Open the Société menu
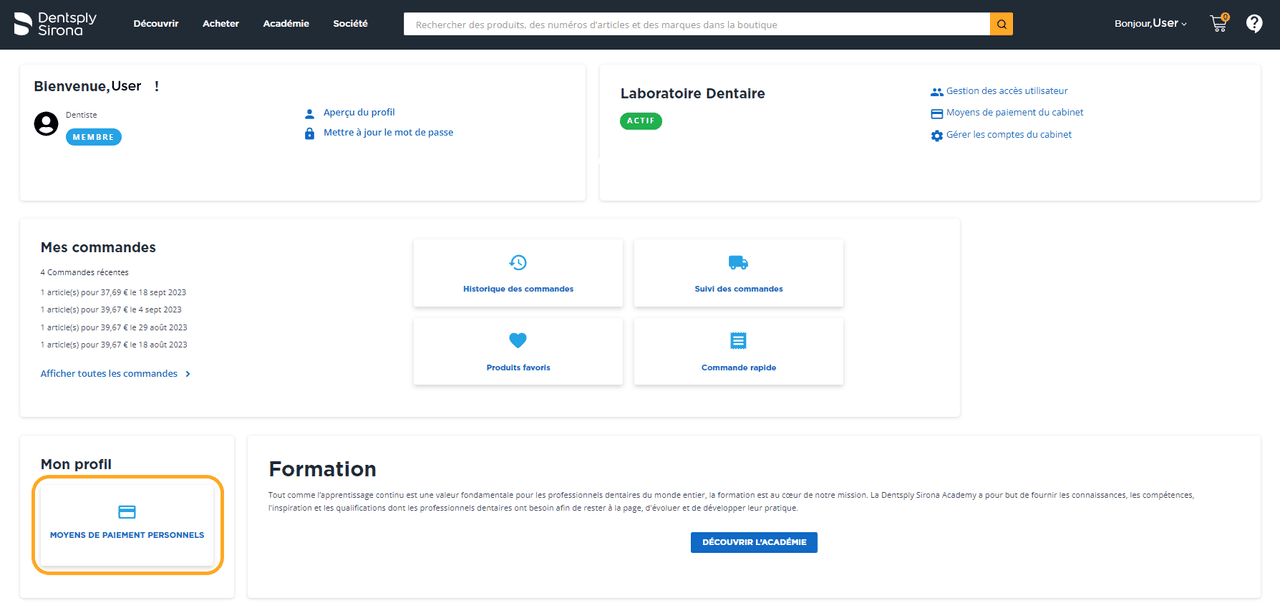 pos(350,24)
